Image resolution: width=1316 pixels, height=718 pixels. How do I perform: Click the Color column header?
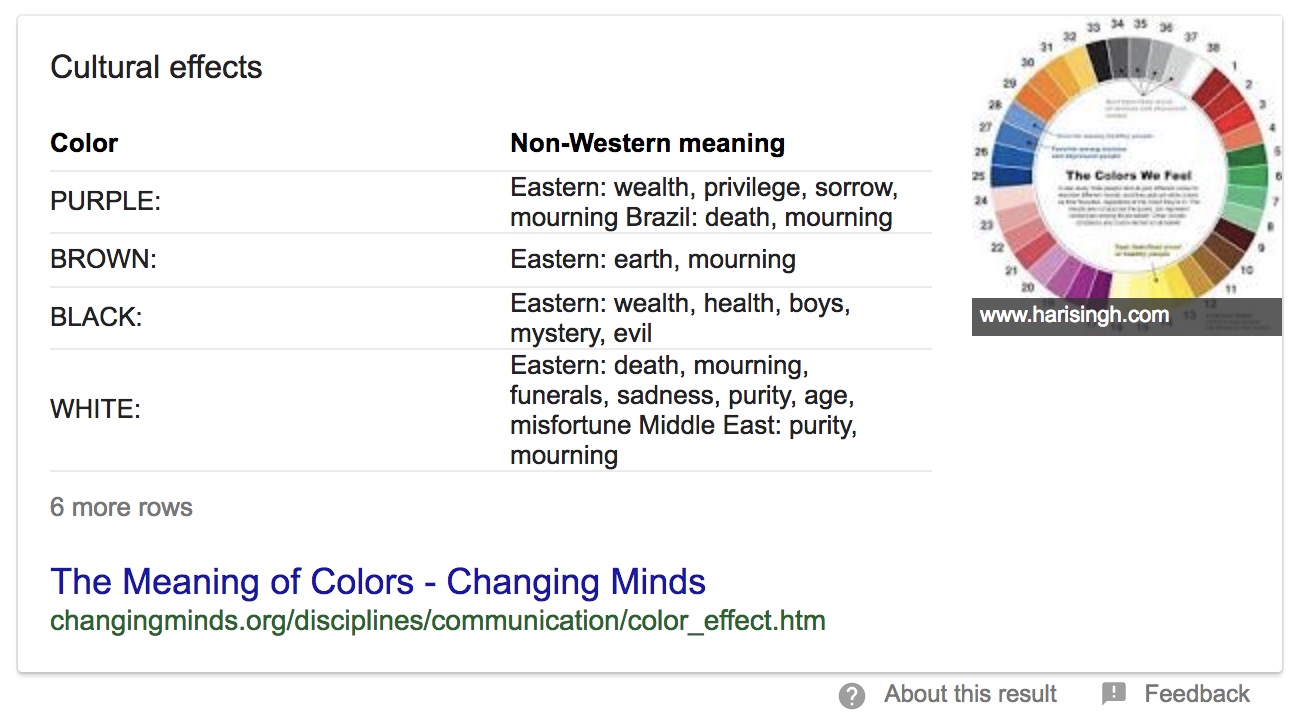84,143
